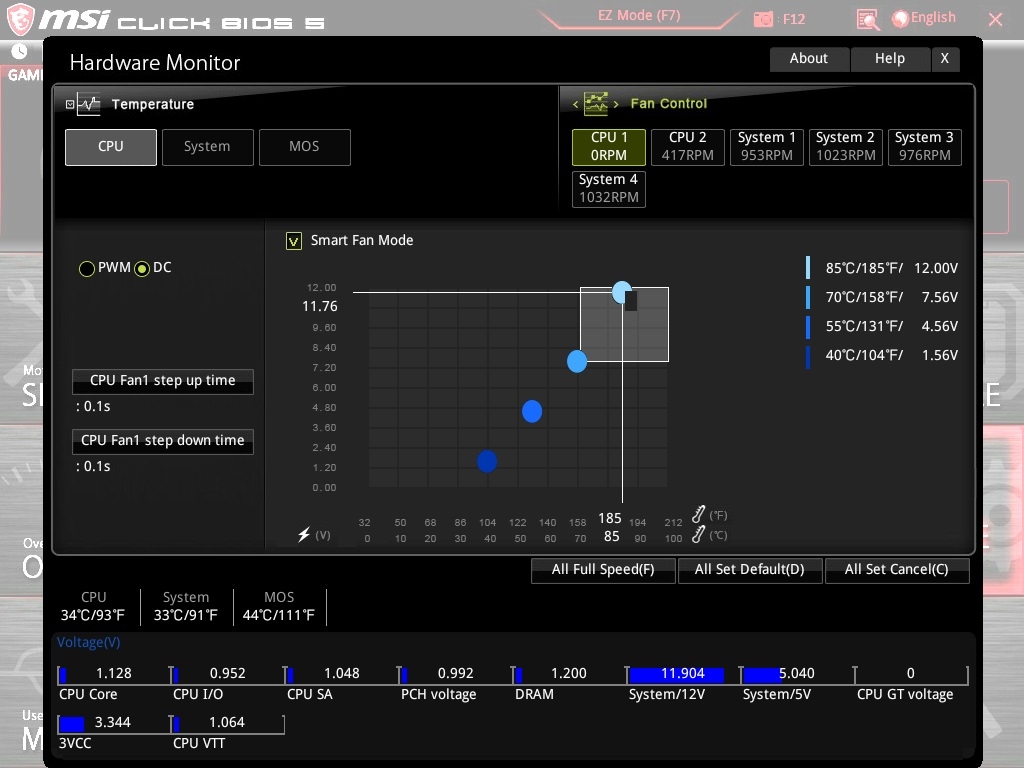
Task: Click the Celsius thermometer icon
Action: [698, 534]
